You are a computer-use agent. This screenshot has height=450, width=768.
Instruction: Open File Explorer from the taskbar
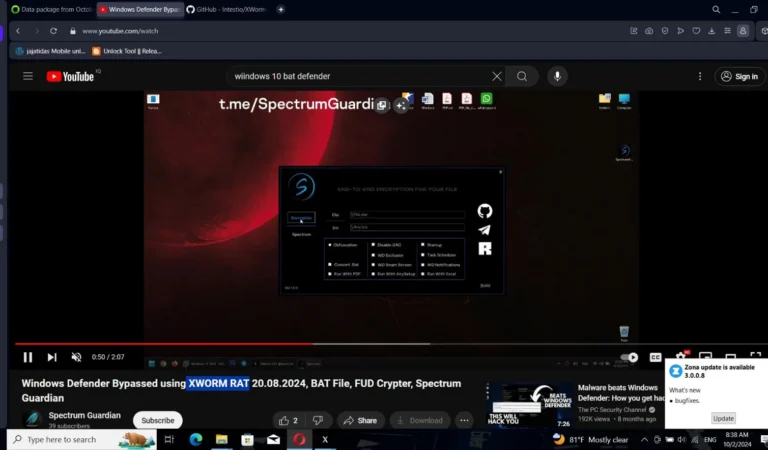coord(221,439)
